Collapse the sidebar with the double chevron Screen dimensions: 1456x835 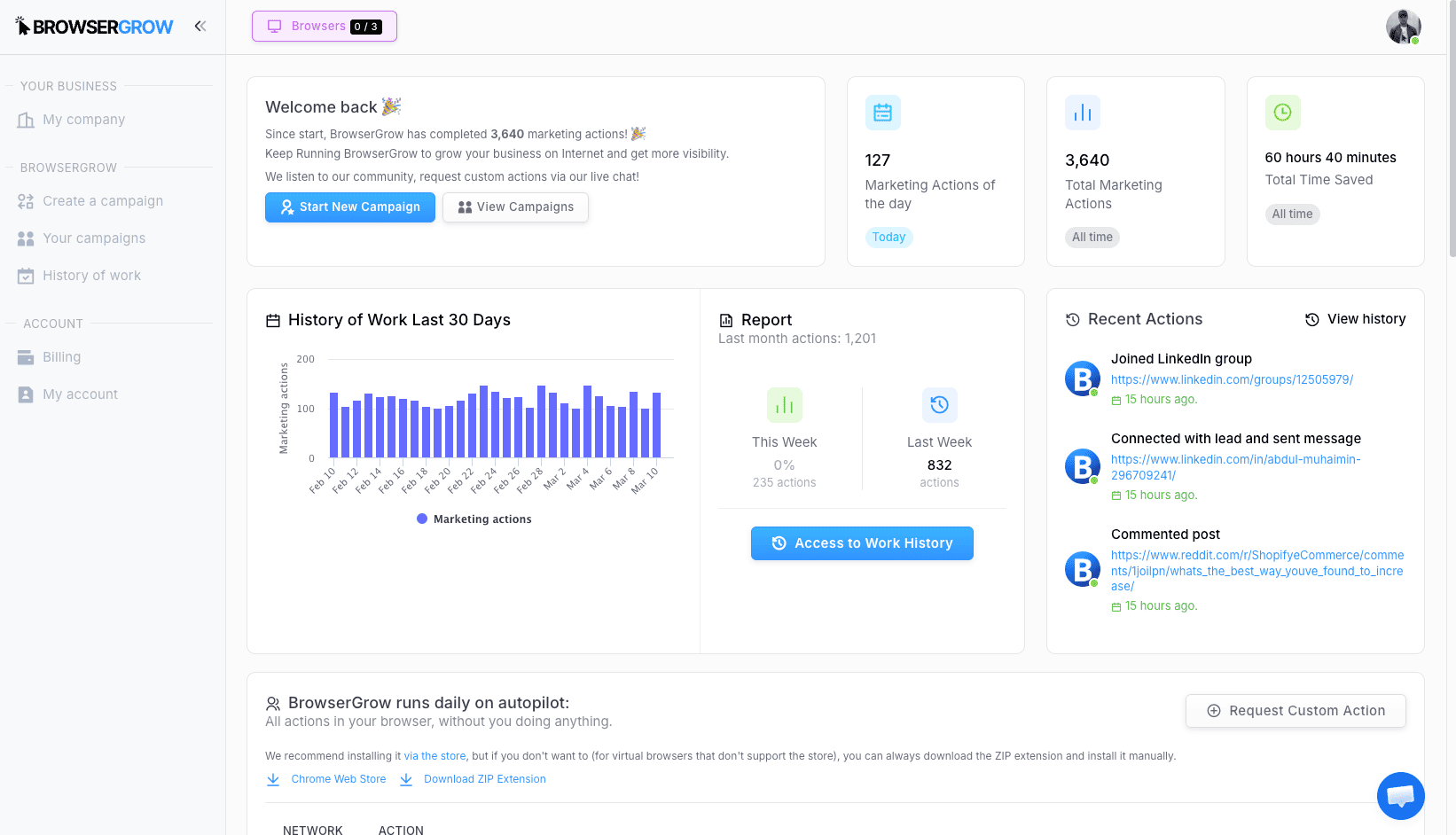tap(200, 26)
